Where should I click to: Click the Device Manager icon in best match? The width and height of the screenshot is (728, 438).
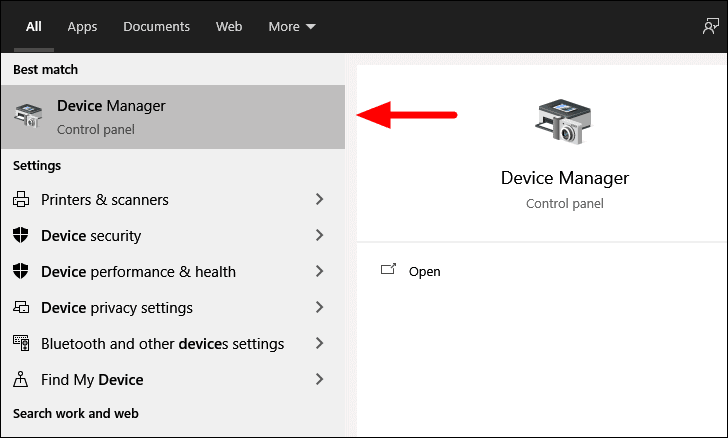28,116
